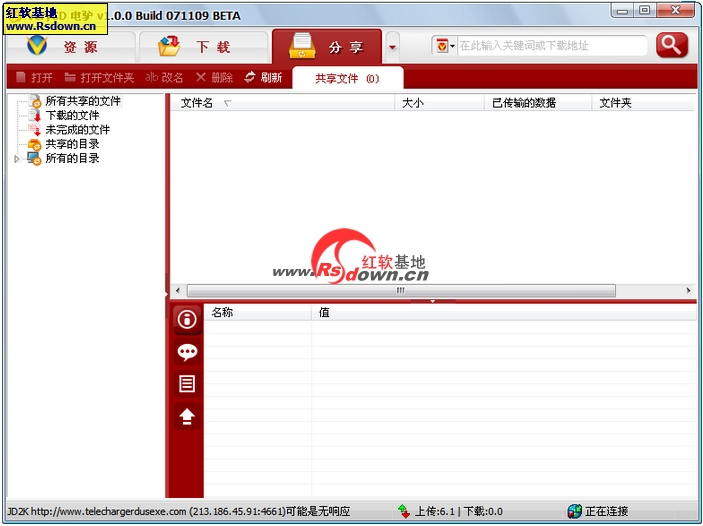Viewport: 703px width, 526px height.
Task: Click the 未完成的文件 icon
Action: [35, 130]
